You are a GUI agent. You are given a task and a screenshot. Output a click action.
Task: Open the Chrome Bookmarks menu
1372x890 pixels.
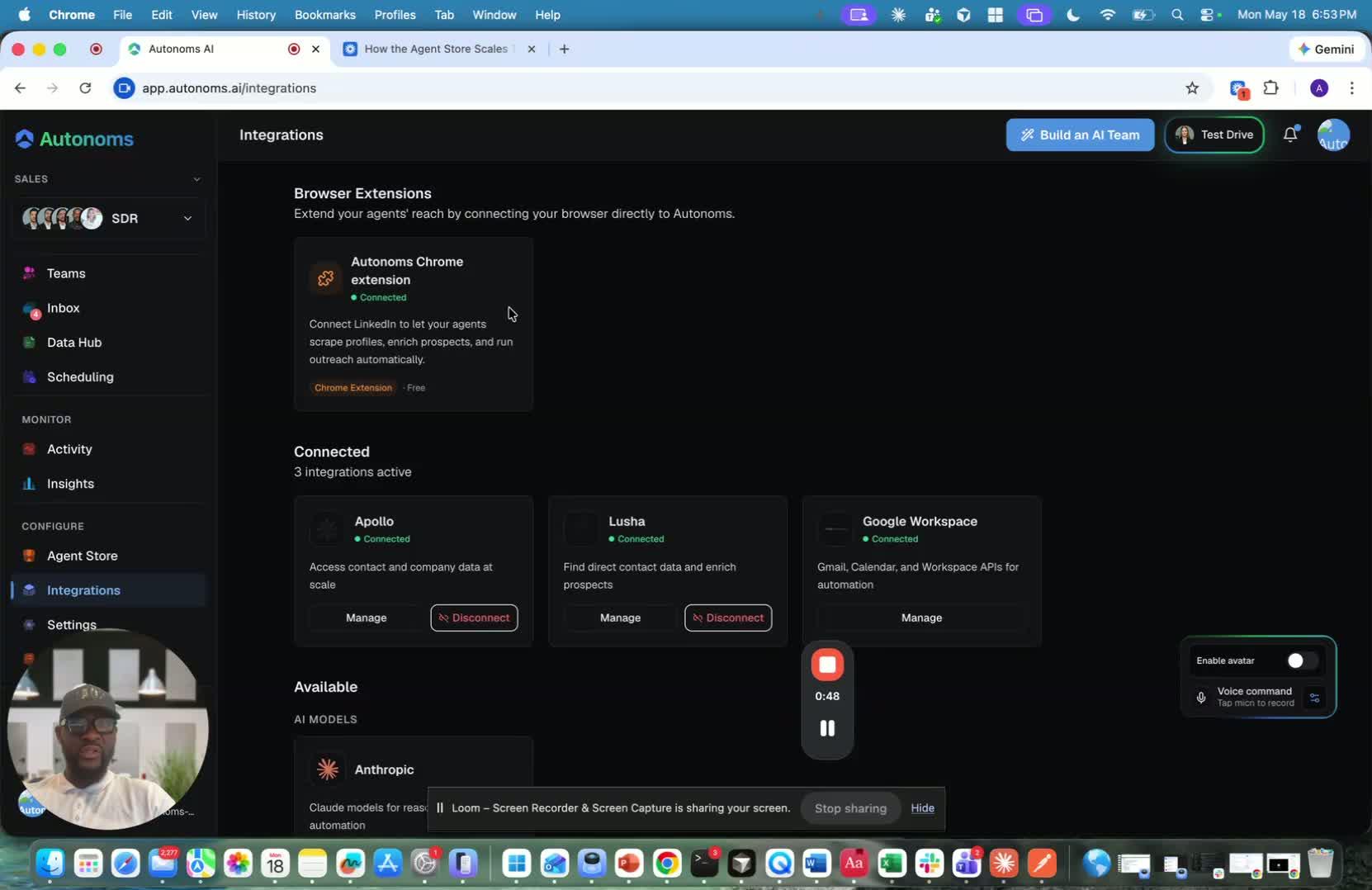point(325,15)
